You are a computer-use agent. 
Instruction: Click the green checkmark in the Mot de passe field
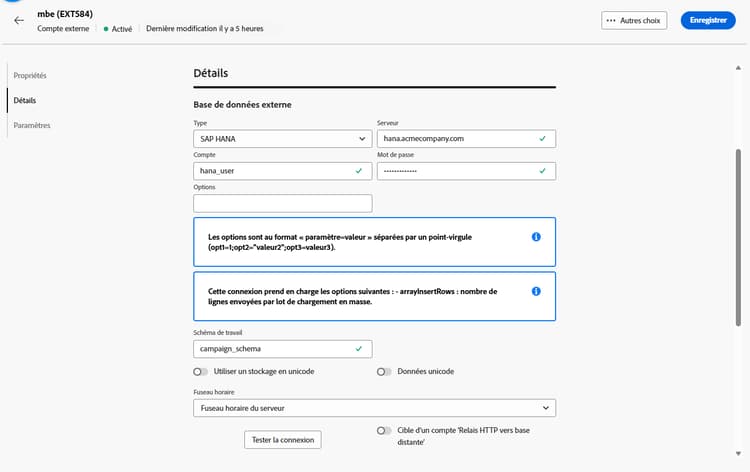pos(542,171)
